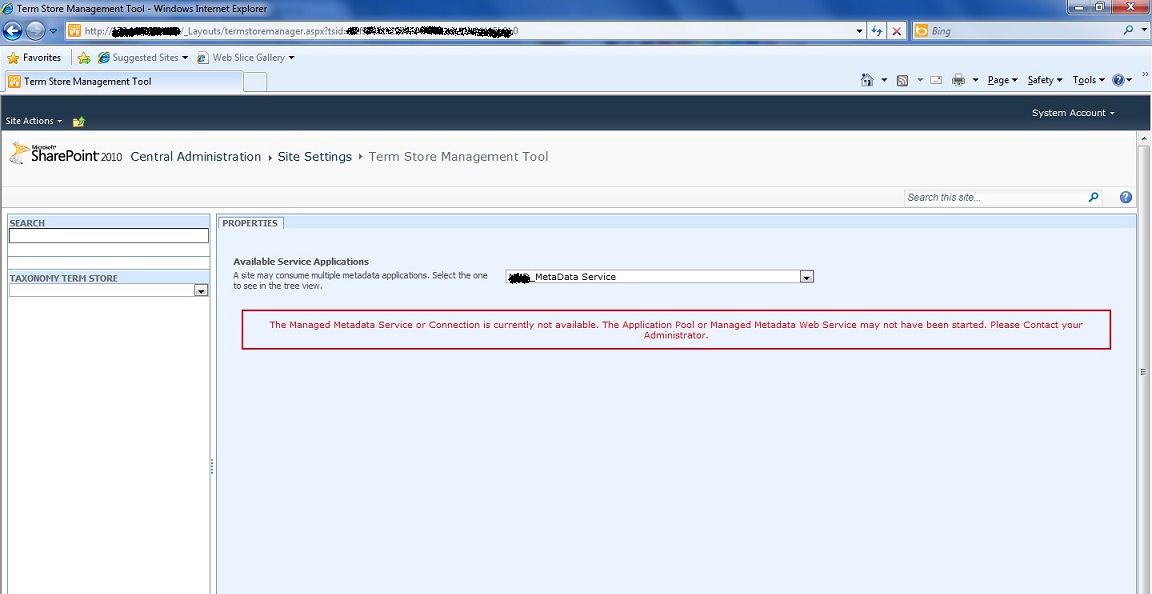This screenshot has width=1152, height=594.
Task: Open the Web Slice Gallery dropdown
Action: click(246, 57)
